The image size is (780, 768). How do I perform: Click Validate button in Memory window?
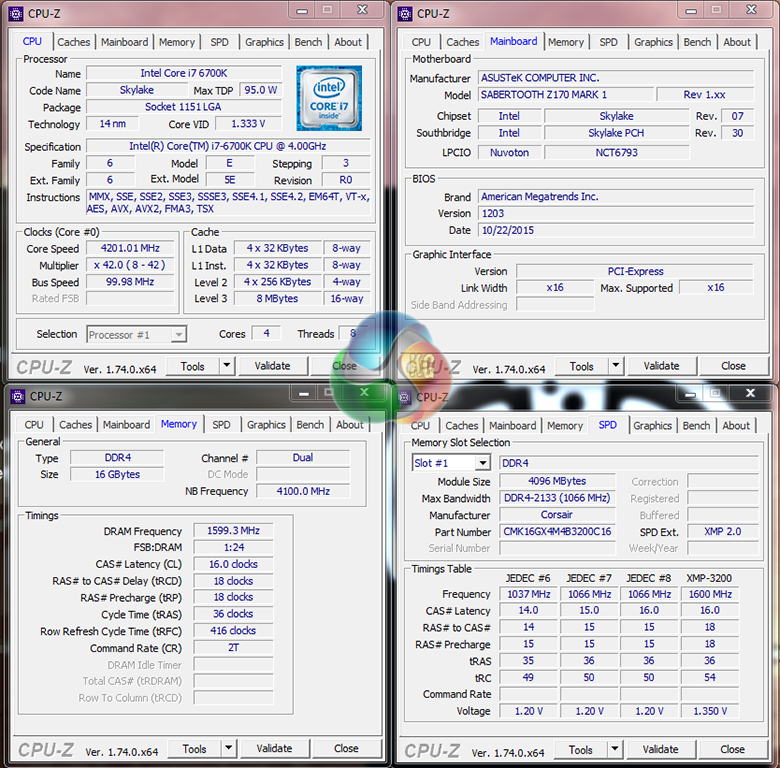tap(275, 748)
